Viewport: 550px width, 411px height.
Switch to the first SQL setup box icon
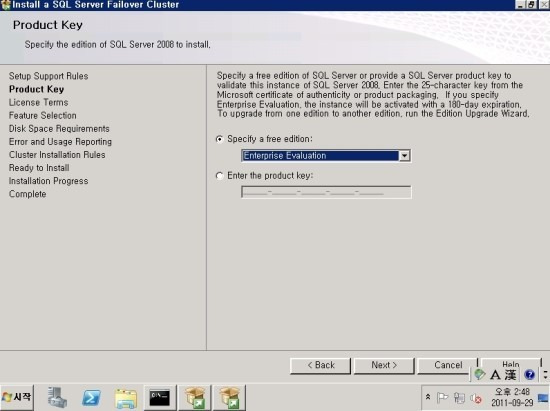pos(195,398)
